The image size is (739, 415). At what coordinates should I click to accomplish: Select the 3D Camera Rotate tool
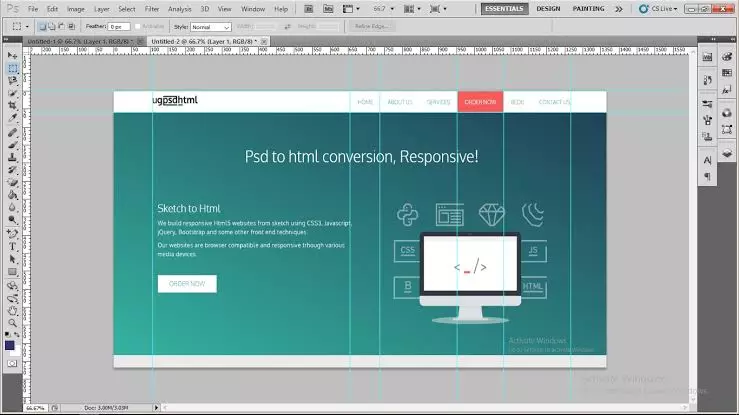pos(12,298)
